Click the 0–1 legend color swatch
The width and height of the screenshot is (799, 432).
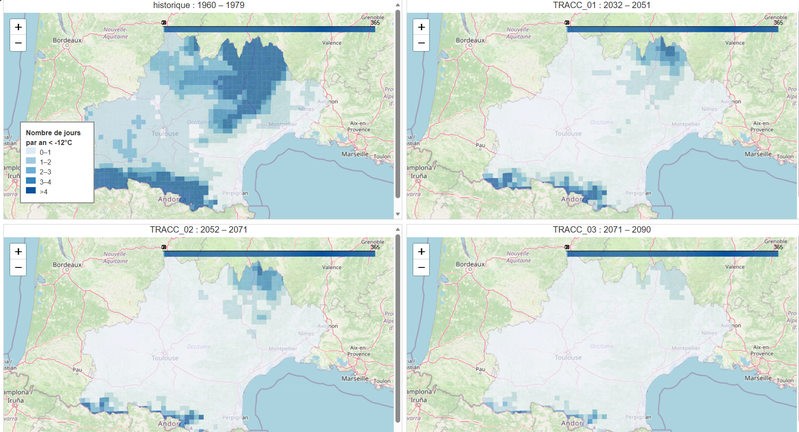(x=32, y=151)
